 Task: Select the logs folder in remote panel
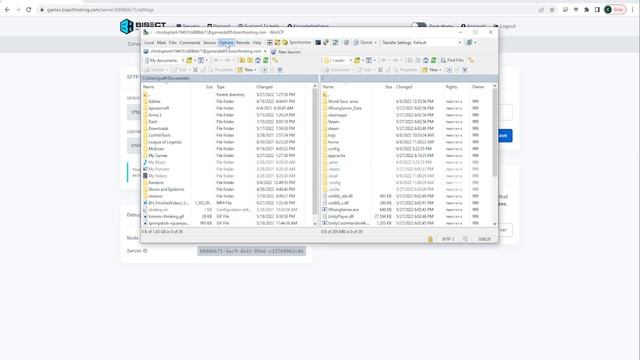[x=331, y=135]
